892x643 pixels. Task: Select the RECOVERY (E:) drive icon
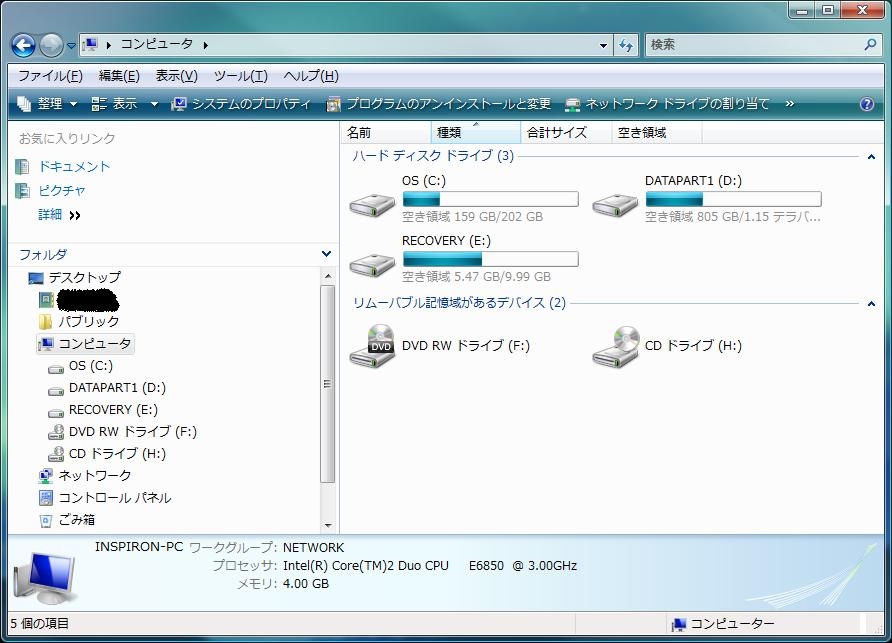coord(372,264)
